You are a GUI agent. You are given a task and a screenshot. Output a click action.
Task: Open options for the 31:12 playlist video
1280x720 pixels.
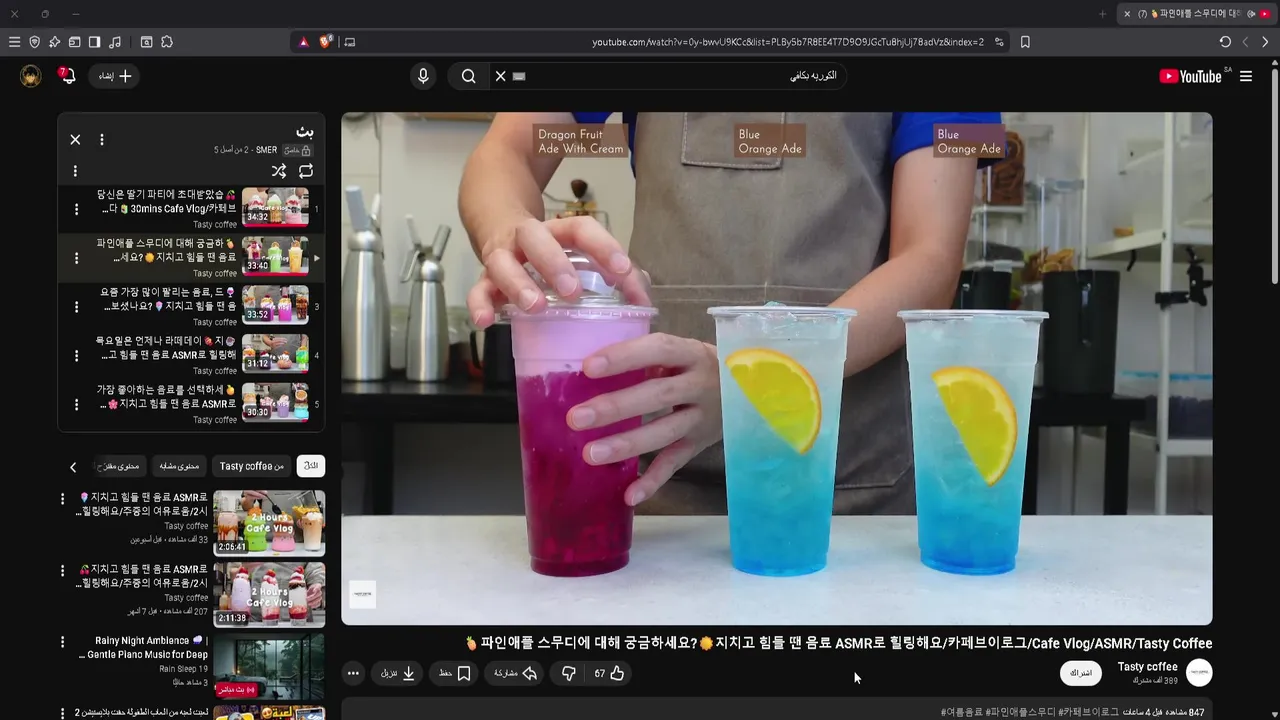point(76,355)
